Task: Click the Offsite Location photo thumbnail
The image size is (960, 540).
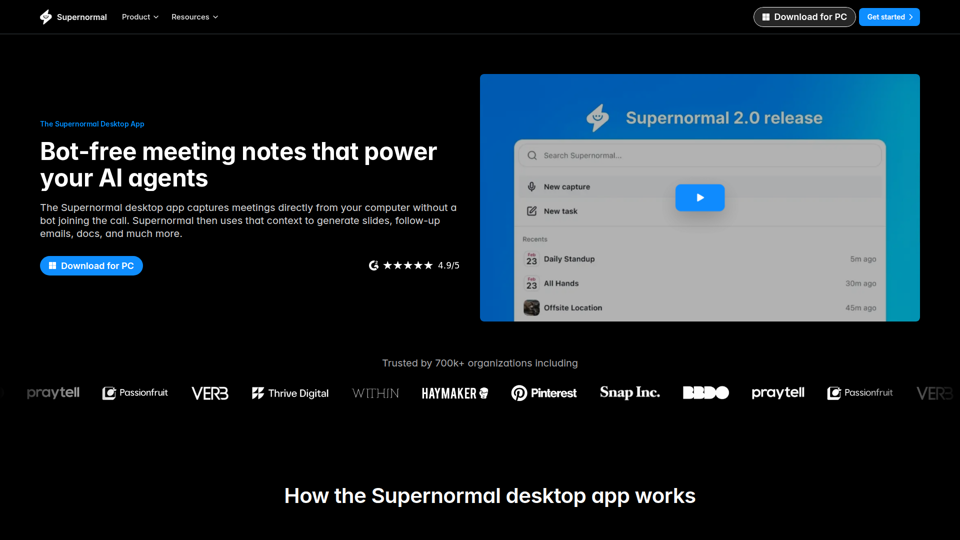Action: 531,307
